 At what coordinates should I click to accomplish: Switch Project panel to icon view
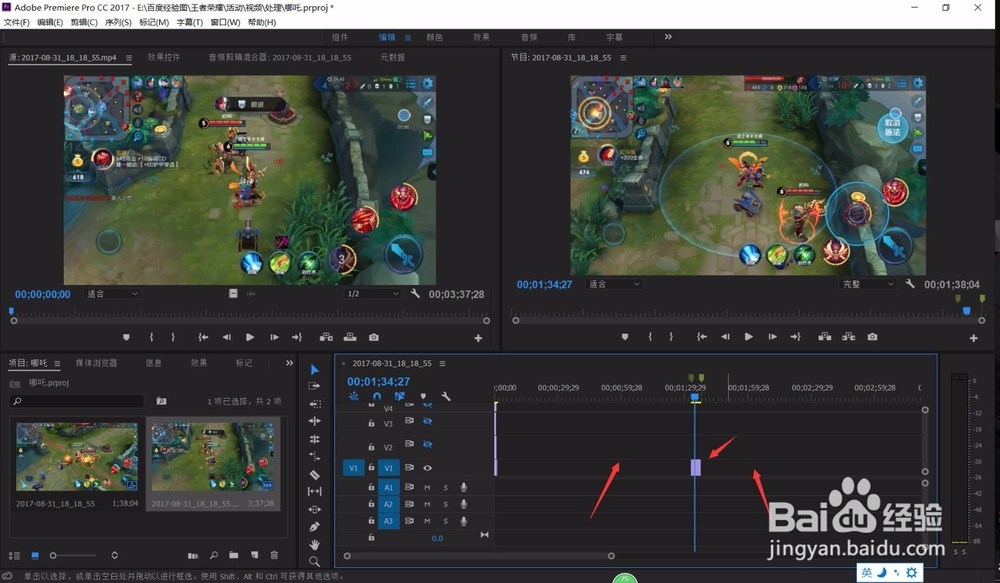35,555
